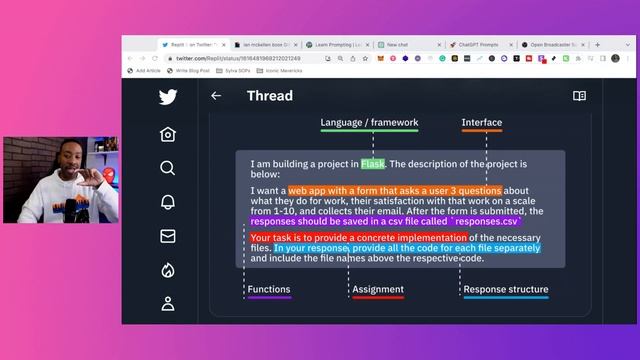This screenshot has width=640, height=360.
Task: Click the zoom magnifier in address bar
Action: (340, 59)
